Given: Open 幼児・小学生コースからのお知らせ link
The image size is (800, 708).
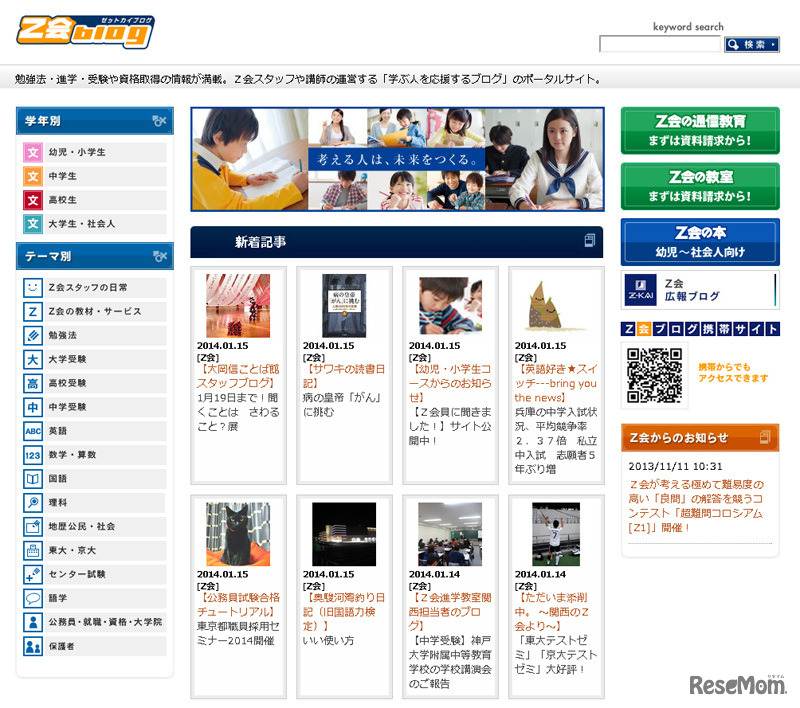Looking at the screenshot, I should (x=450, y=383).
